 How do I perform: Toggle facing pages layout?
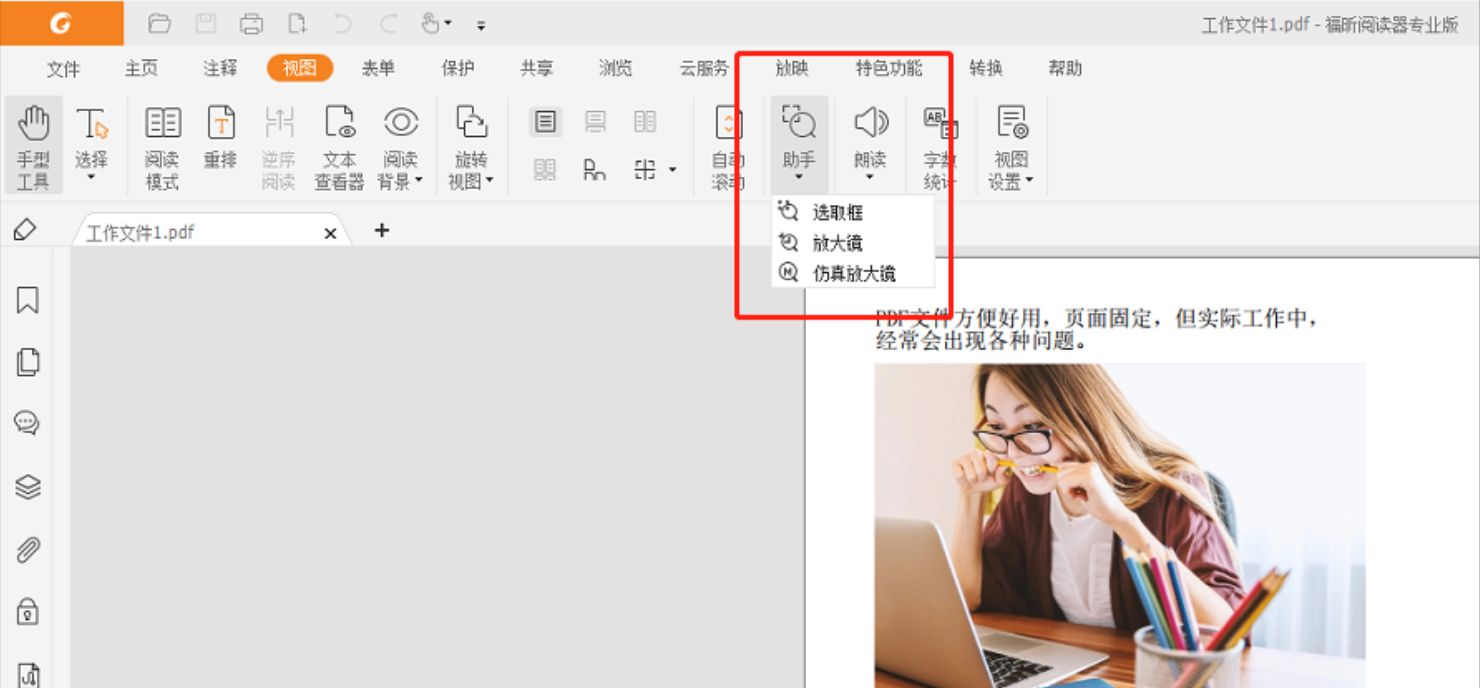[x=643, y=122]
